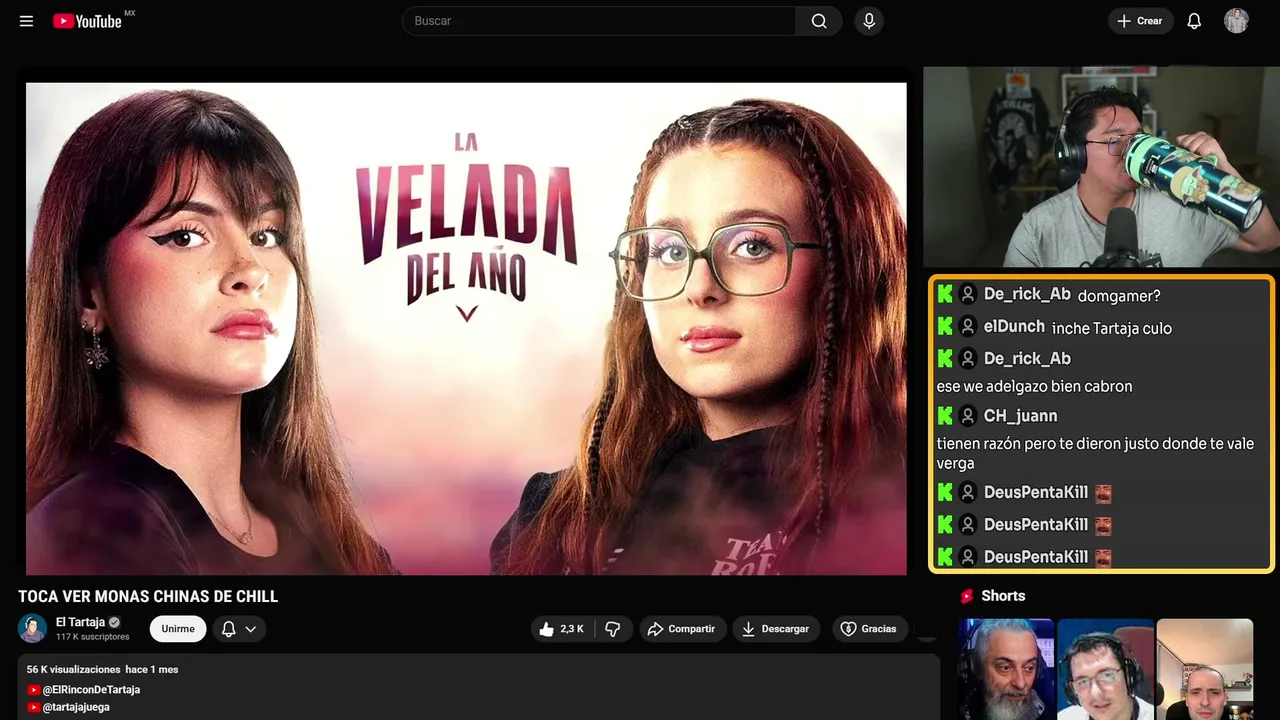Dislike the video with thumbs down
The image size is (1280, 720).
pos(613,629)
